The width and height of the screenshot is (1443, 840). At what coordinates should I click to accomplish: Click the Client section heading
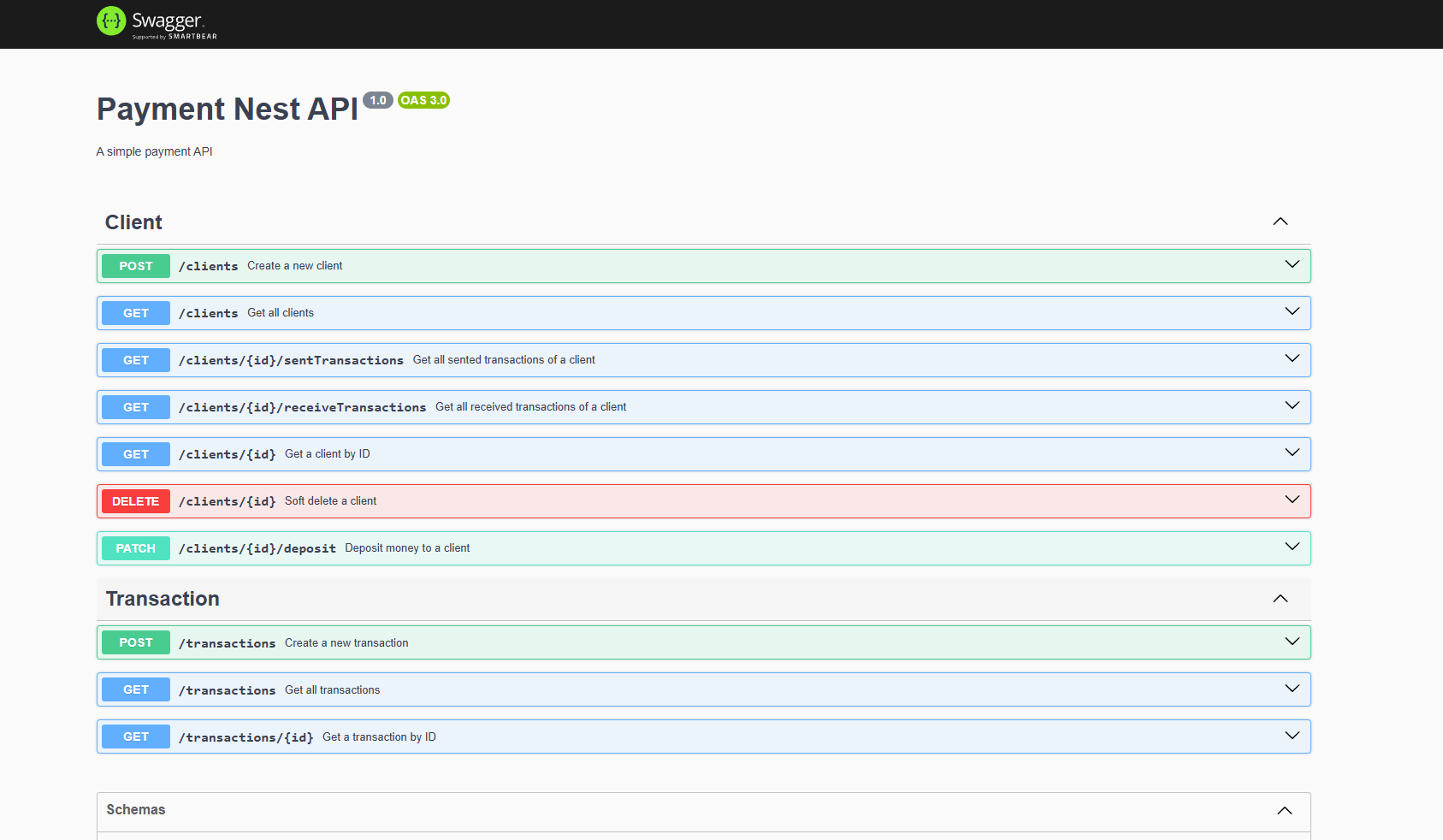(133, 222)
